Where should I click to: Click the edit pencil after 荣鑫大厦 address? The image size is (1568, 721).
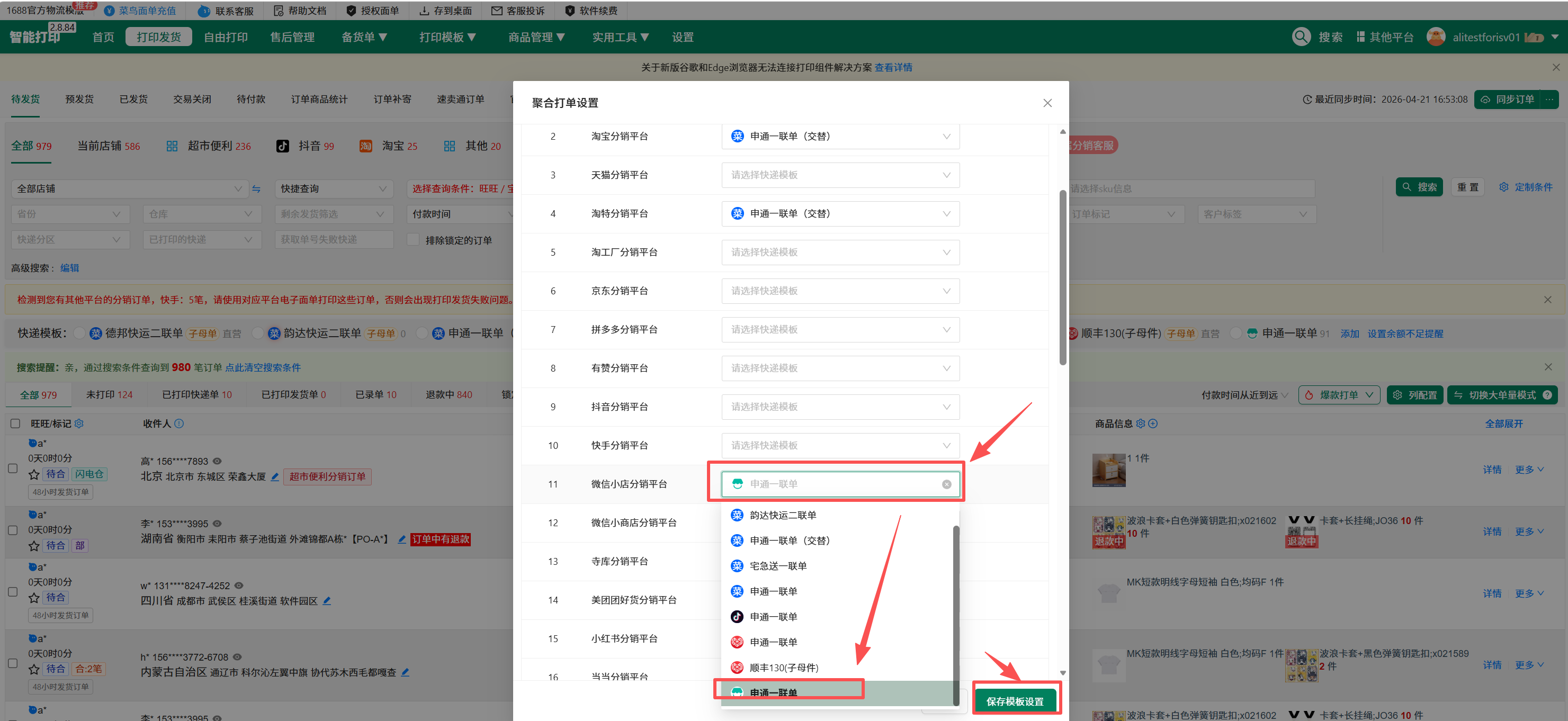coord(275,476)
